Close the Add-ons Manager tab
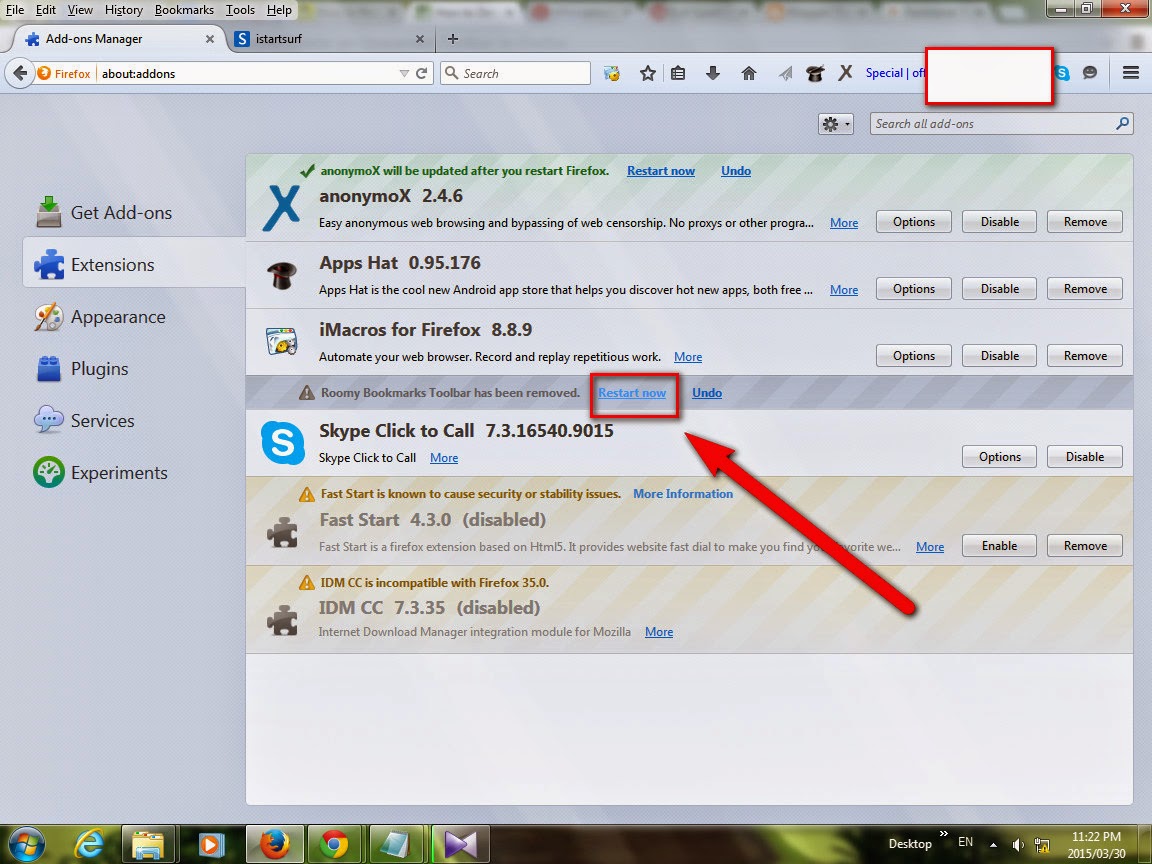This screenshot has width=1152, height=864. (209, 39)
